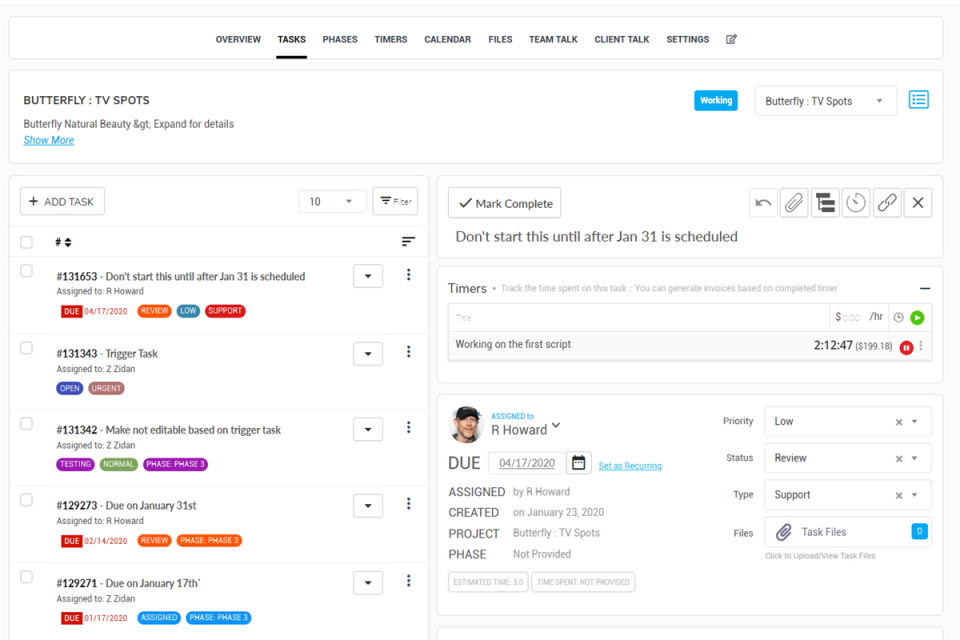Viewport: 960px width, 640px height.
Task: Open the paperclip attachment icon in task toolbar
Action: pyautogui.click(x=794, y=203)
